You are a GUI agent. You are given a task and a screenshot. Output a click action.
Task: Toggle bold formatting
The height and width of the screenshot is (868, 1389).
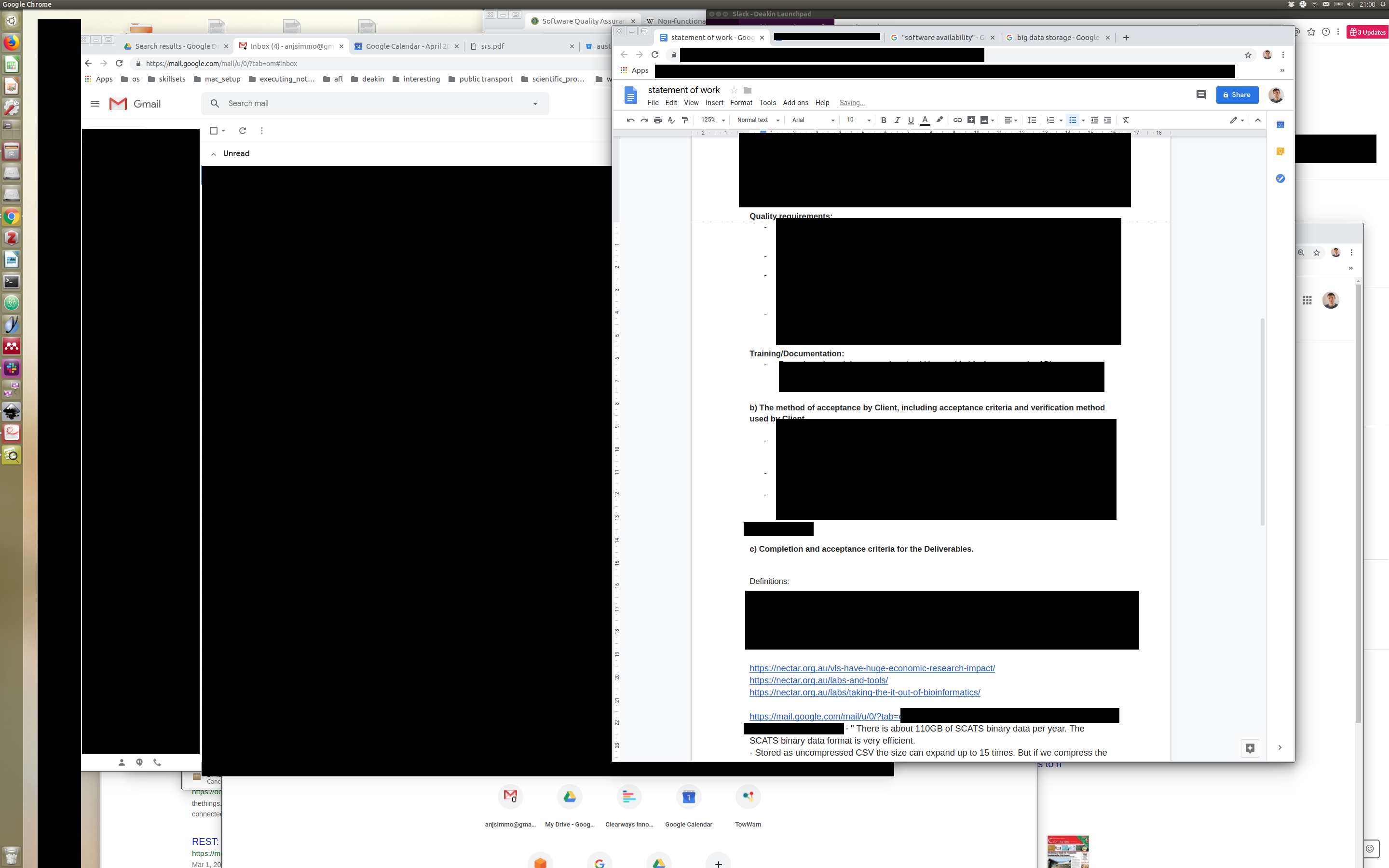(x=884, y=120)
